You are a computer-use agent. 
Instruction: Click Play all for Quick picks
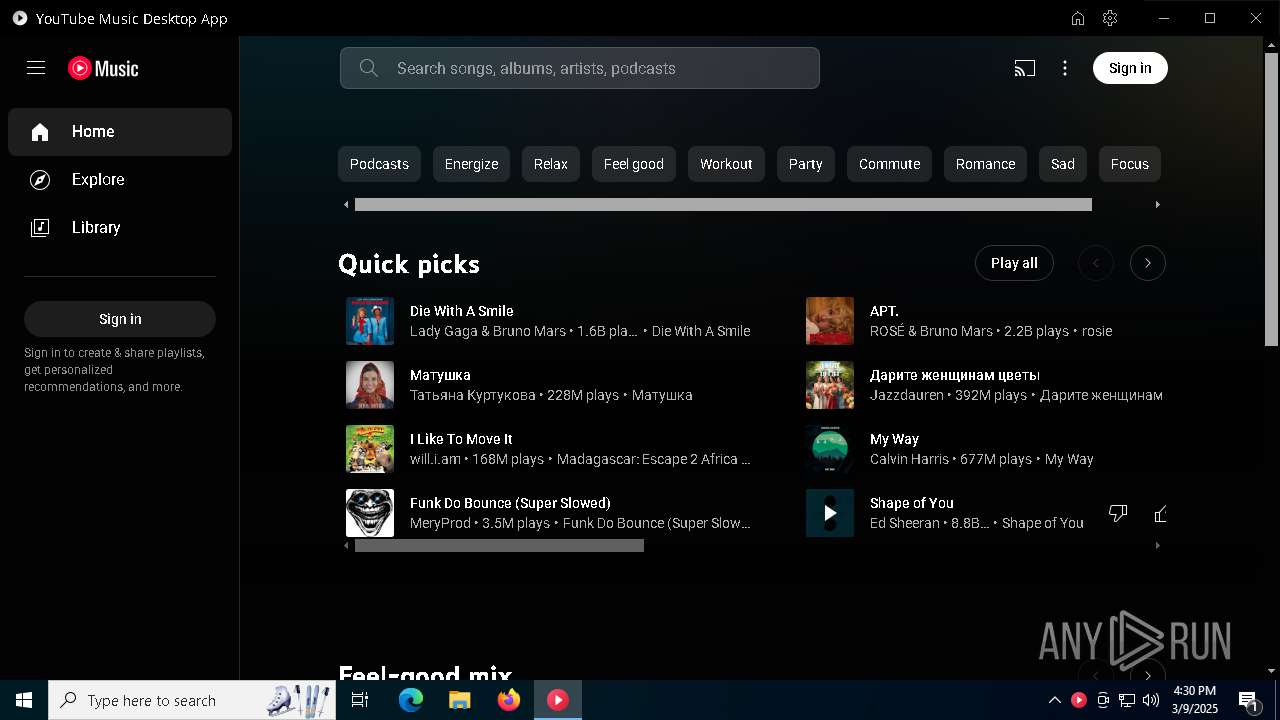tap(1014, 263)
